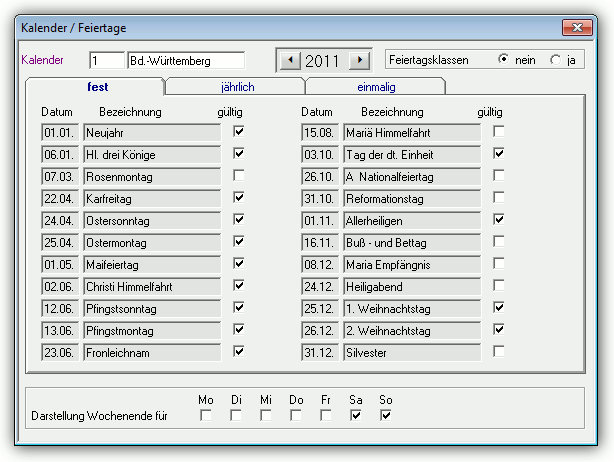Tick the Mariä Himmelfahrt gültig checkbox
The width and height of the screenshot is (614, 462).
tap(498, 131)
